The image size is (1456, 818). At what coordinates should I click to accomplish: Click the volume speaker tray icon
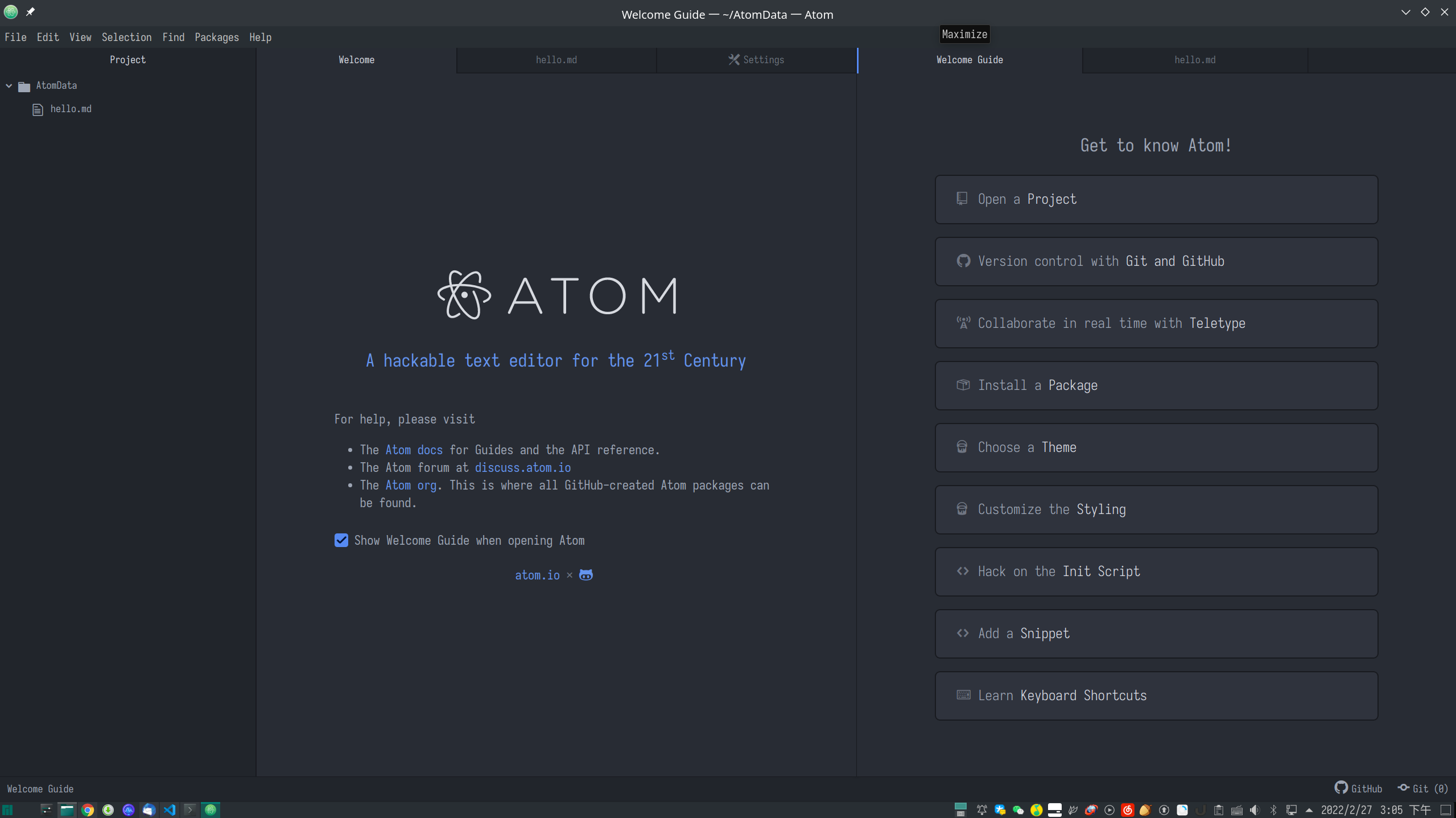pyautogui.click(x=1255, y=810)
